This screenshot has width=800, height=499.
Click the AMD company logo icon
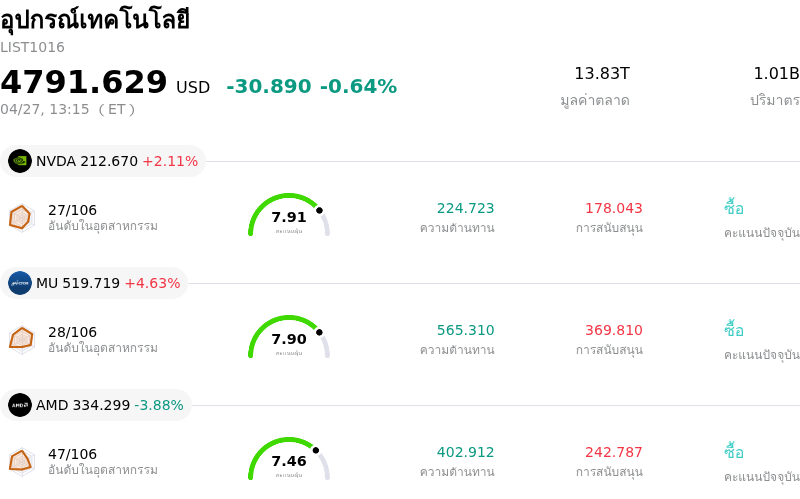20,405
